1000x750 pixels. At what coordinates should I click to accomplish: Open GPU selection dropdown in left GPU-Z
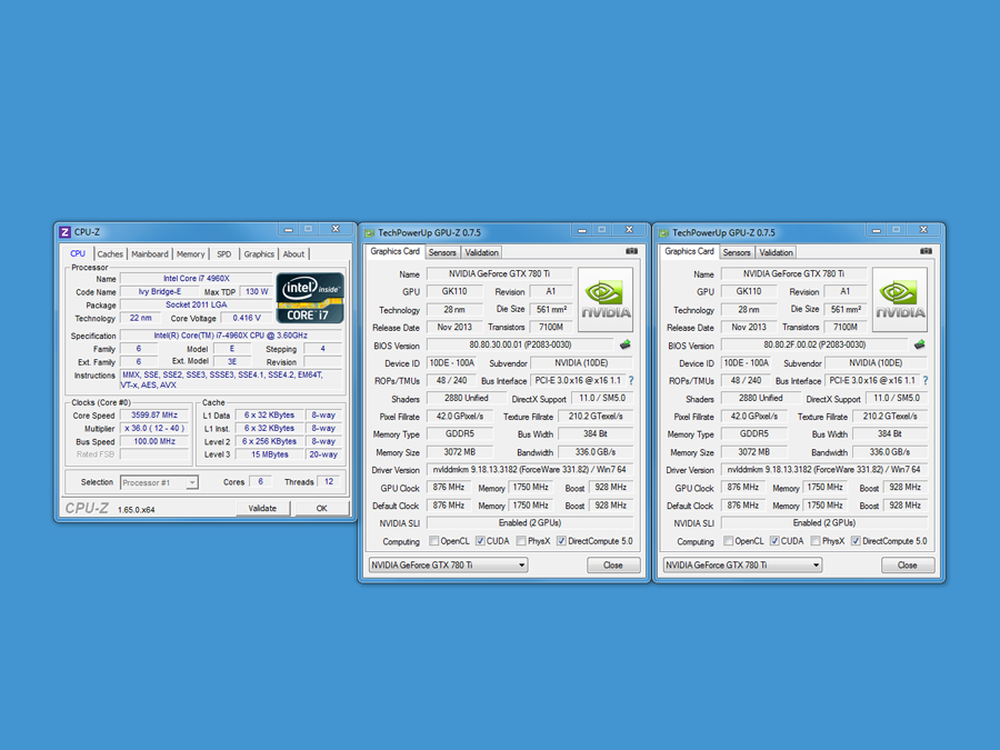(448, 565)
